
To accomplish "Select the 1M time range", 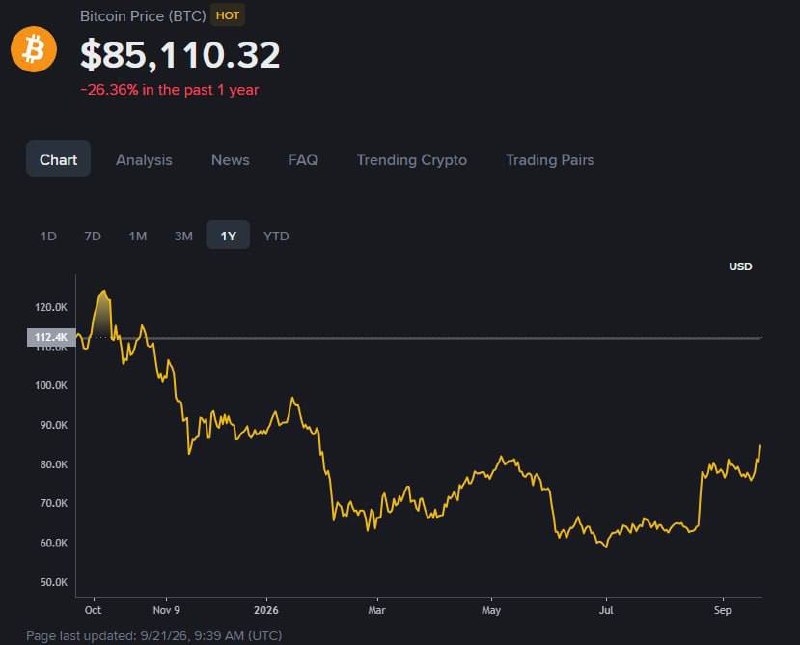I will (x=138, y=236).
